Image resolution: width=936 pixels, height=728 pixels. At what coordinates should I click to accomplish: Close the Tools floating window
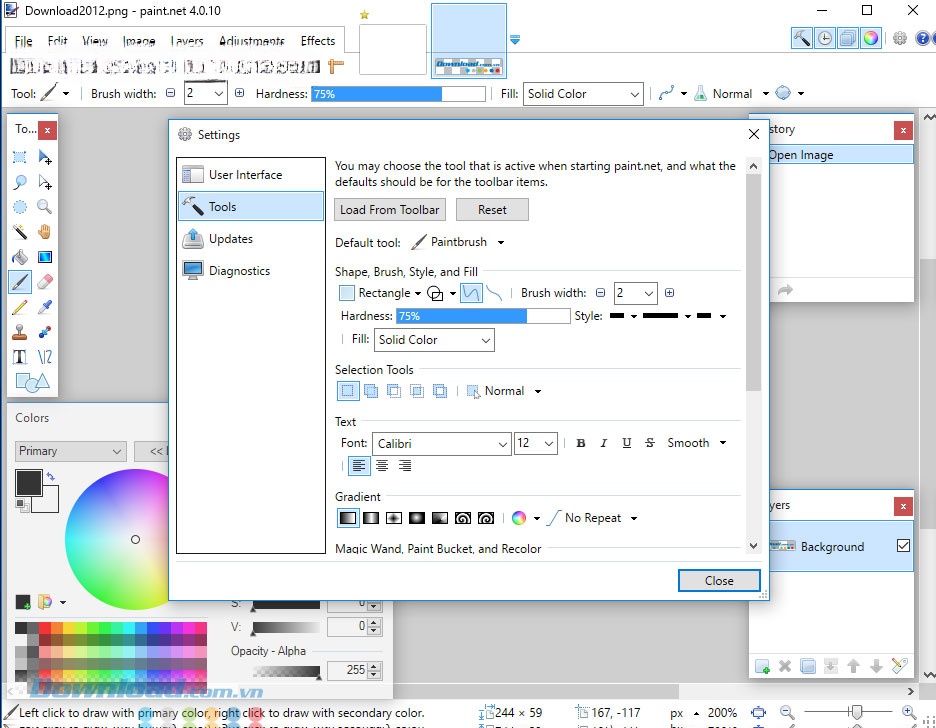pyautogui.click(x=47, y=129)
